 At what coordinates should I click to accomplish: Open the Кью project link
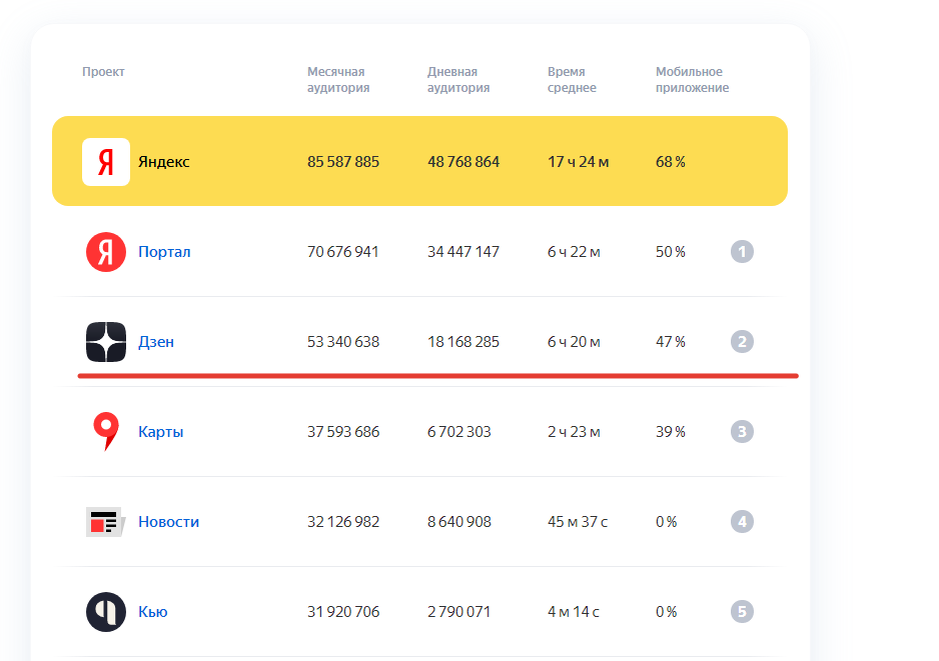click(x=153, y=612)
